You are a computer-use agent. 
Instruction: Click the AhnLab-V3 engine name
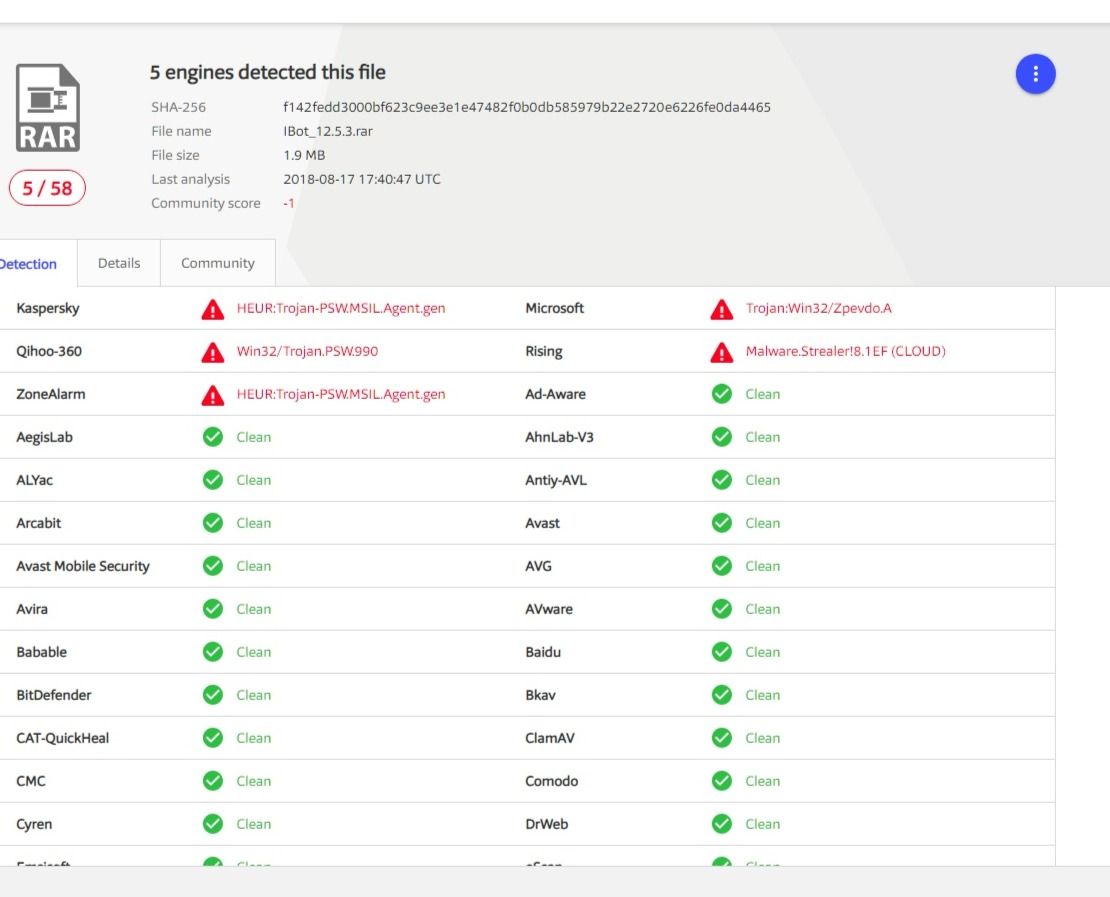[x=559, y=438]
